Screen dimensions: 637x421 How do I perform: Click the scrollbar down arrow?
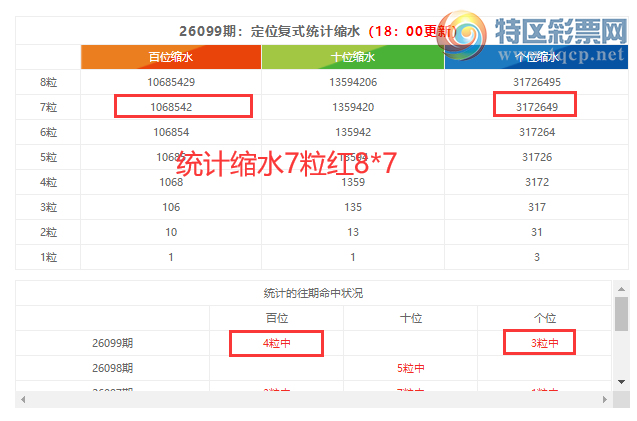pos(621,381)
